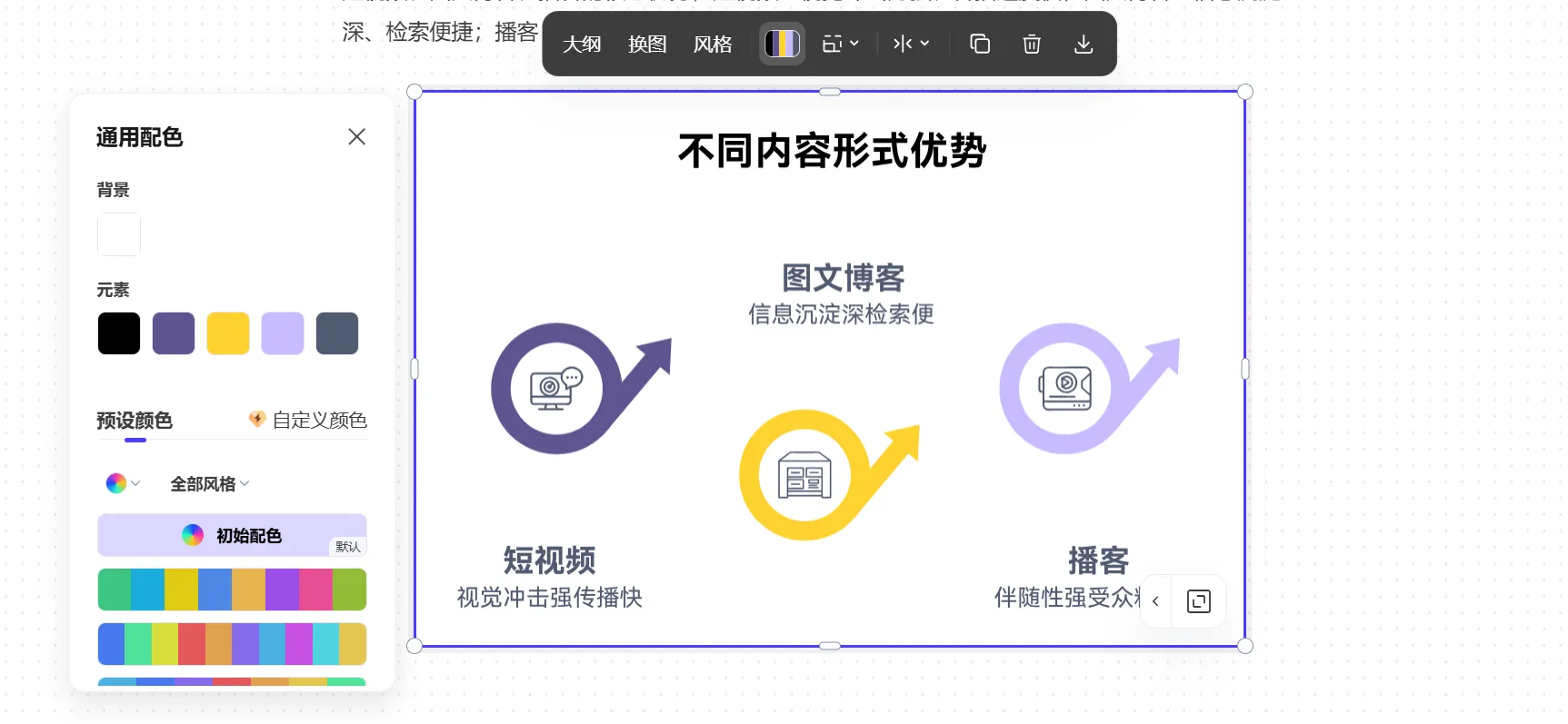Open the color wheel filter dropdown
The image size is (1568, 724).
123,483
